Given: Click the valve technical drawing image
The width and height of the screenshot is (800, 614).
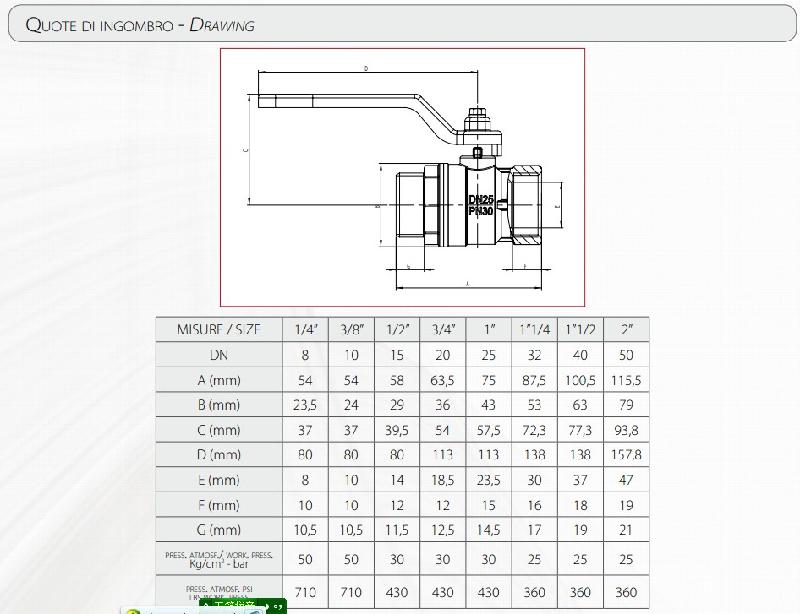Looking at the screenshot, I should pyautogui.click(x=402, y=176).
